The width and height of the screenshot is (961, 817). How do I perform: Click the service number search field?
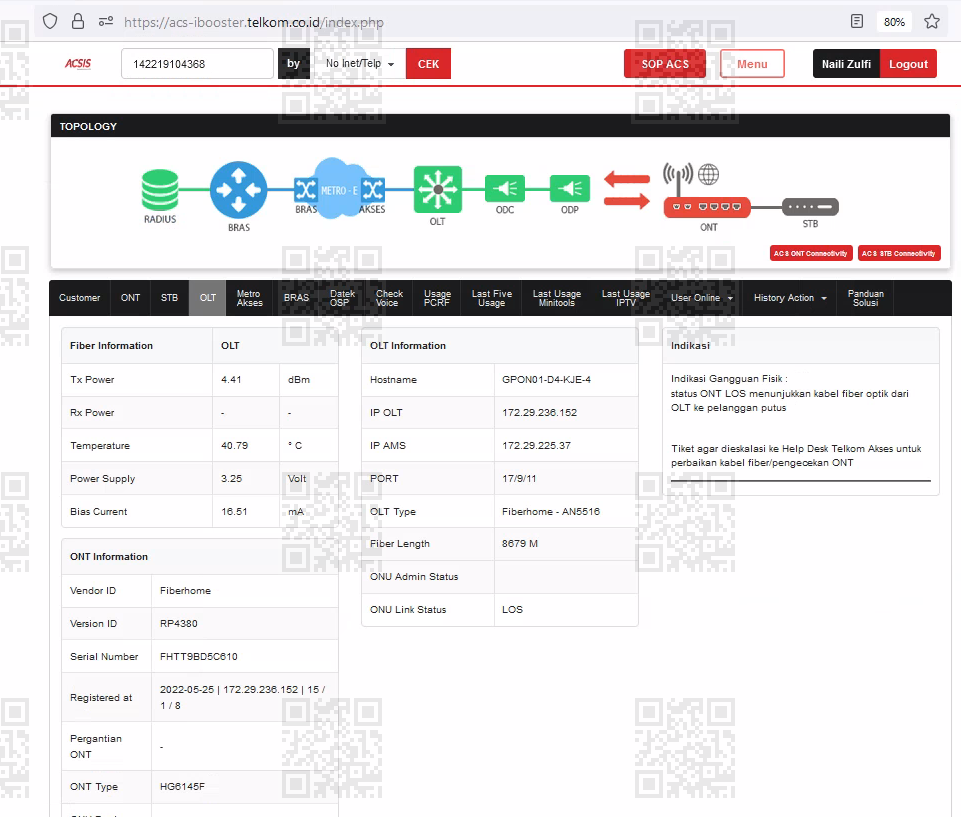coord(197,64)
